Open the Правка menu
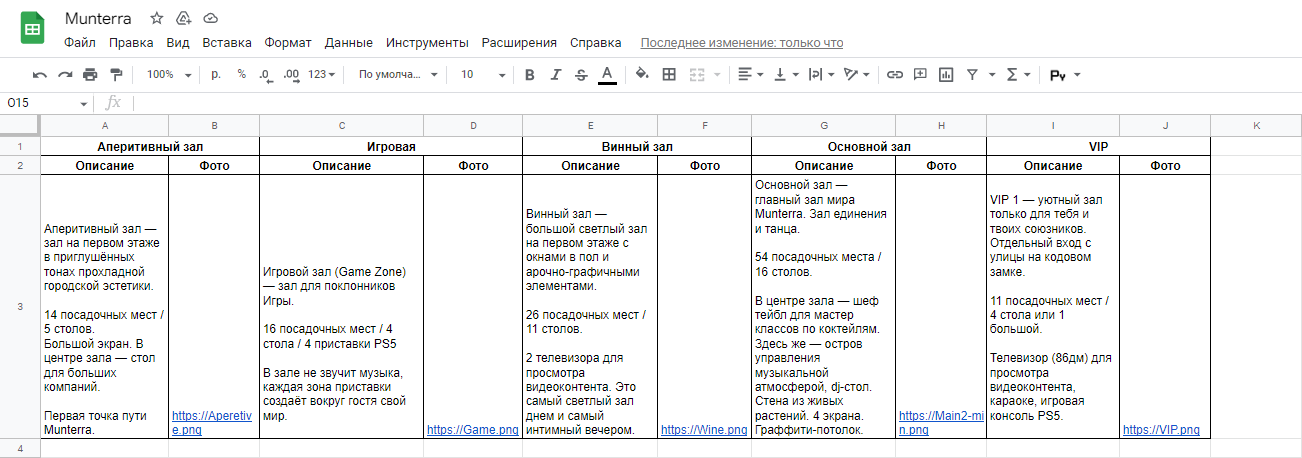The image size is (1302, 458). [x=131, y=43]
